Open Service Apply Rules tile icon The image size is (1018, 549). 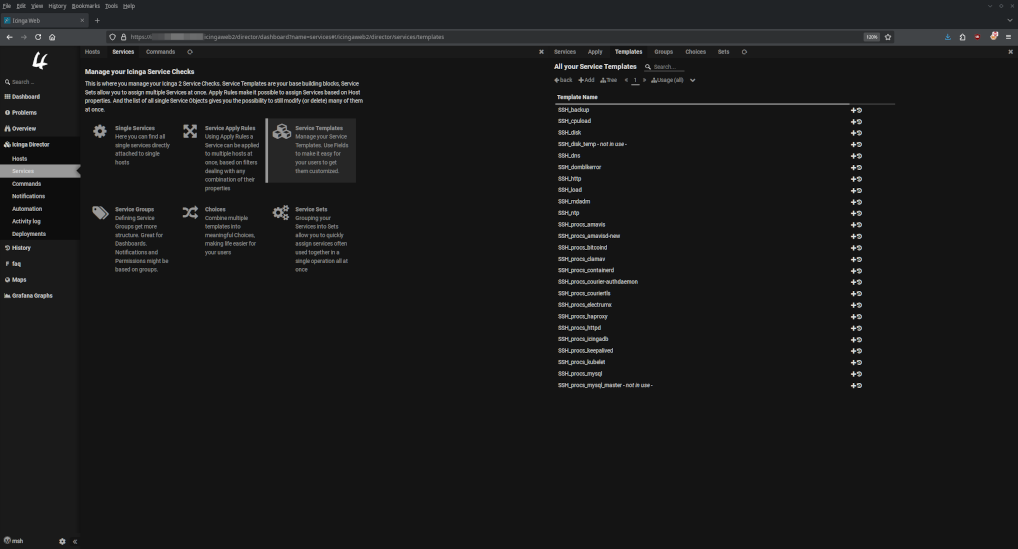tap(190, 132)
